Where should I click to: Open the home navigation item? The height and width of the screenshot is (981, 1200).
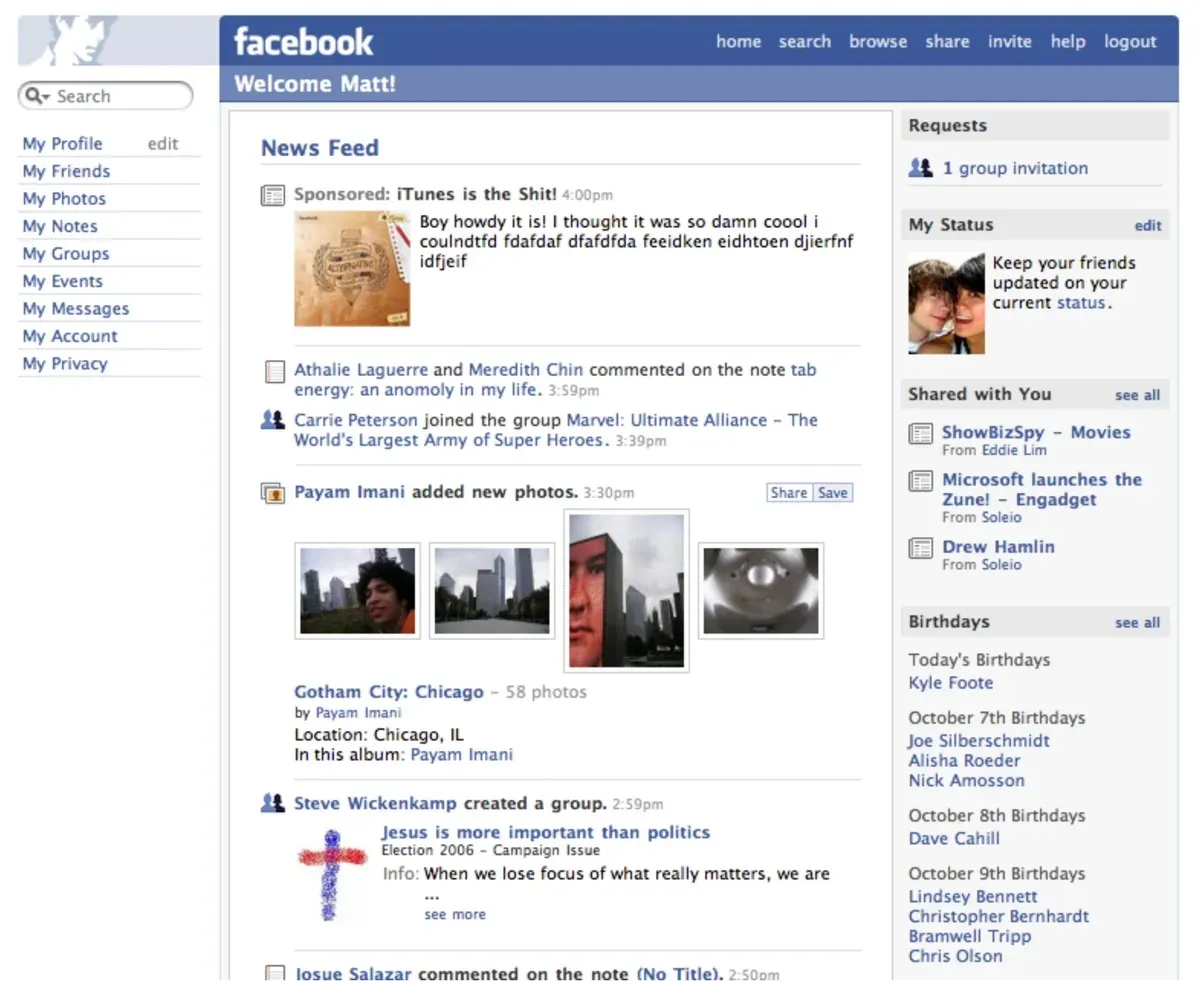[x=738, y=42]
